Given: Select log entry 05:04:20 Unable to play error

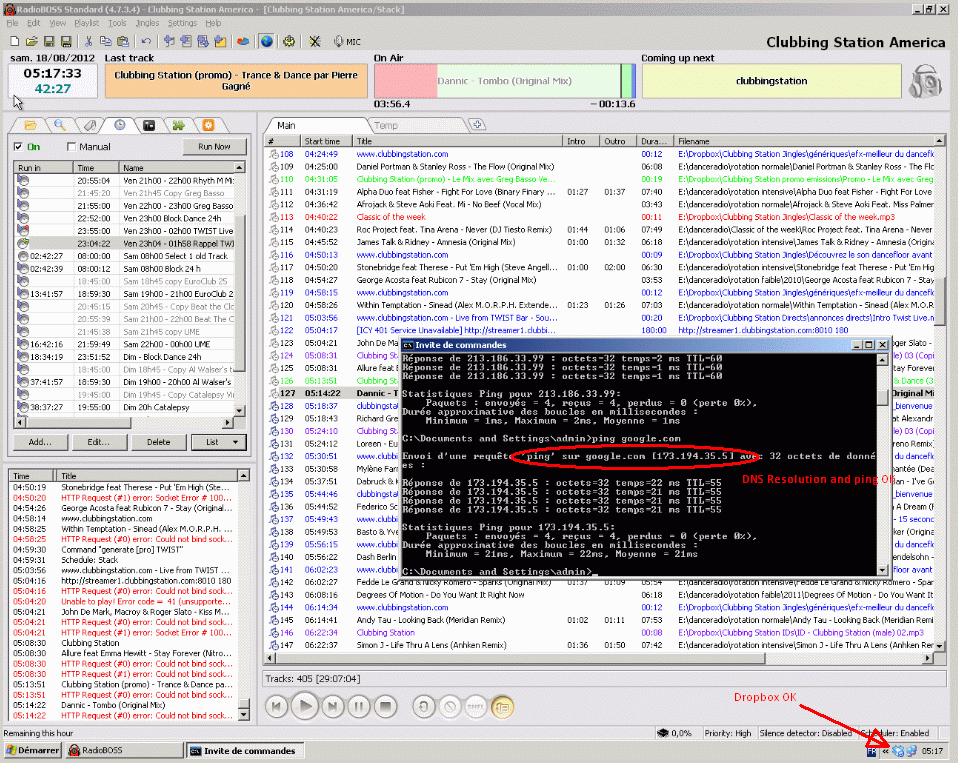Looking at the screenshot, I should tap(123, 601).
